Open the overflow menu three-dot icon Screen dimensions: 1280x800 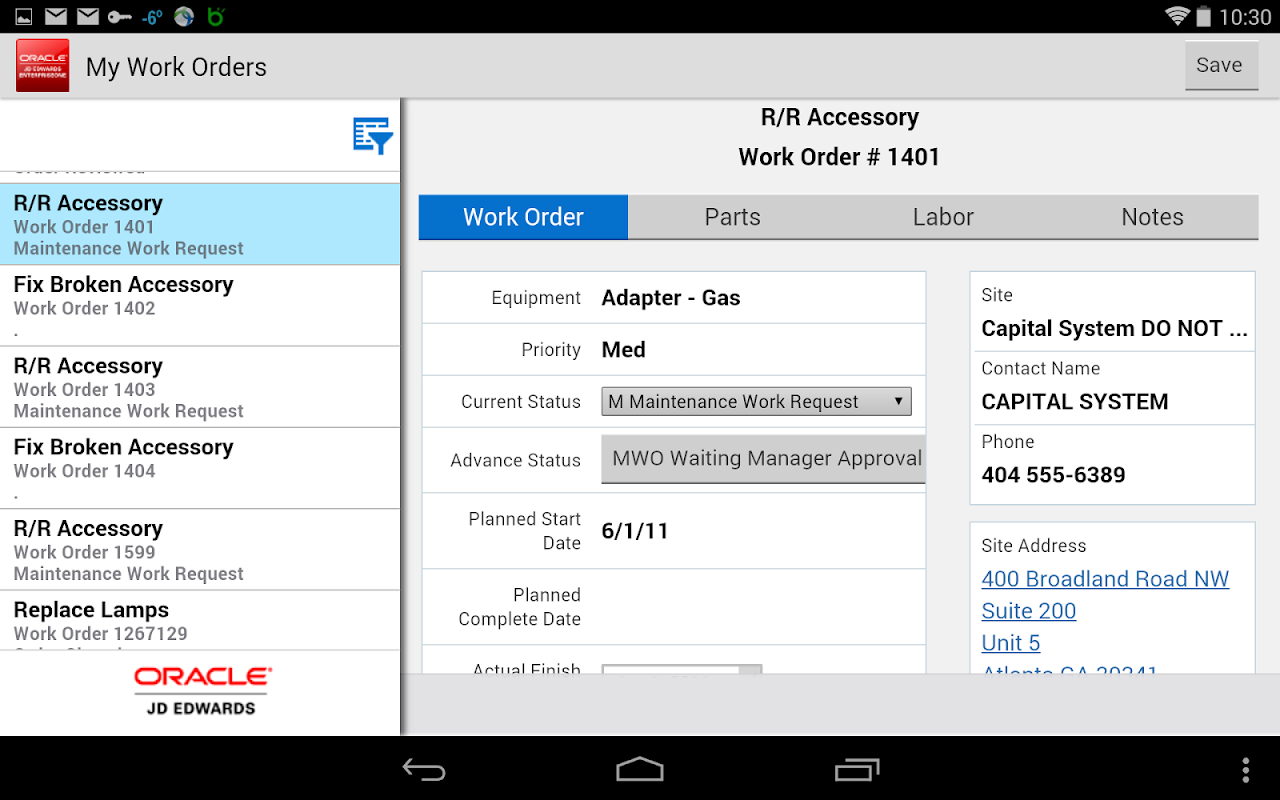[x=1245, y=769]
